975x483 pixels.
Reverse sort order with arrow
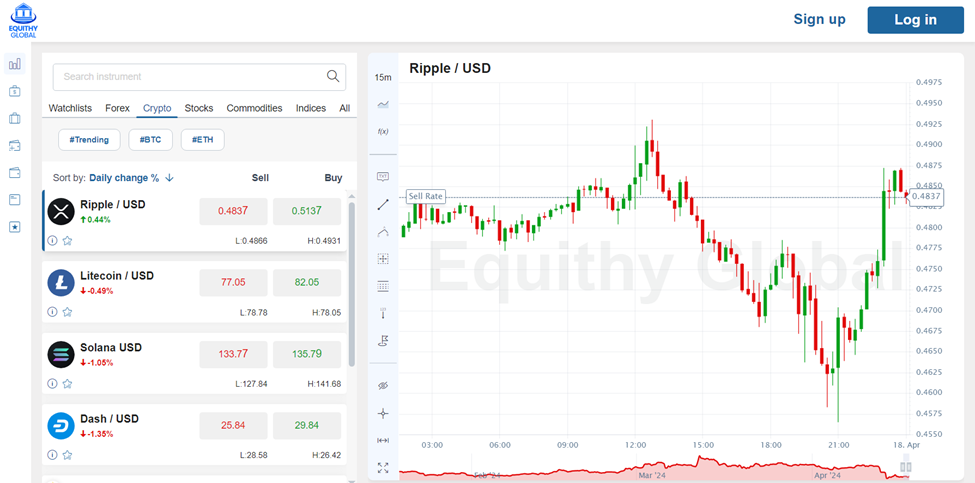coord(170,178)
